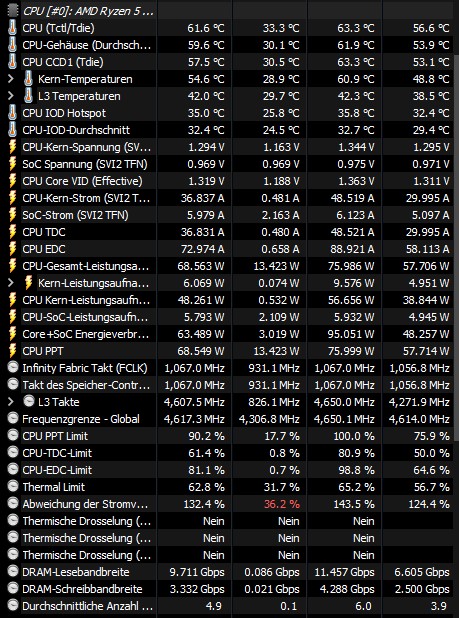Click lightning icon beside CPU EDC
459x618 pixels.
pos(13,249)
